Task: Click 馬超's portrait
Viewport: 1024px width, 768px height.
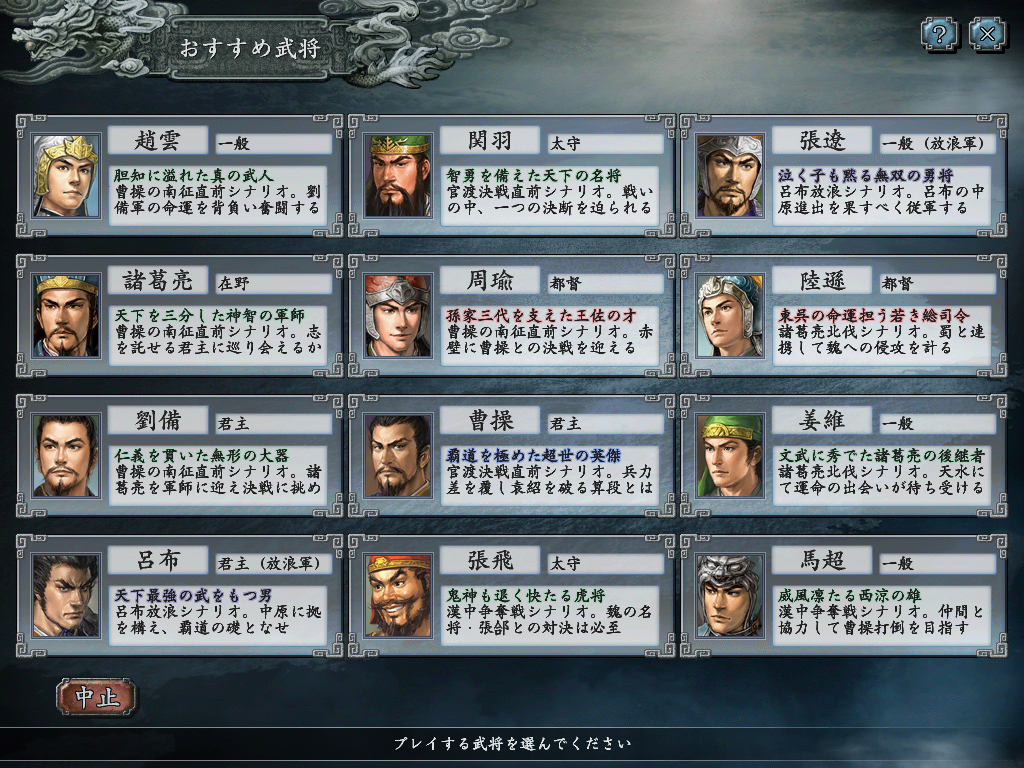Action: point(730,596)
